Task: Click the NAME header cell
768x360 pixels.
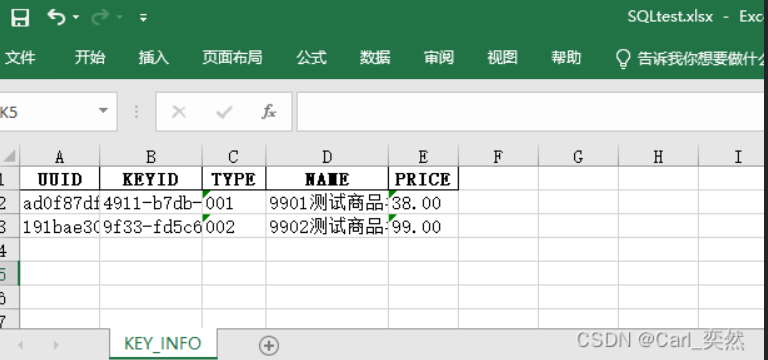Action: tap(327, 179)
